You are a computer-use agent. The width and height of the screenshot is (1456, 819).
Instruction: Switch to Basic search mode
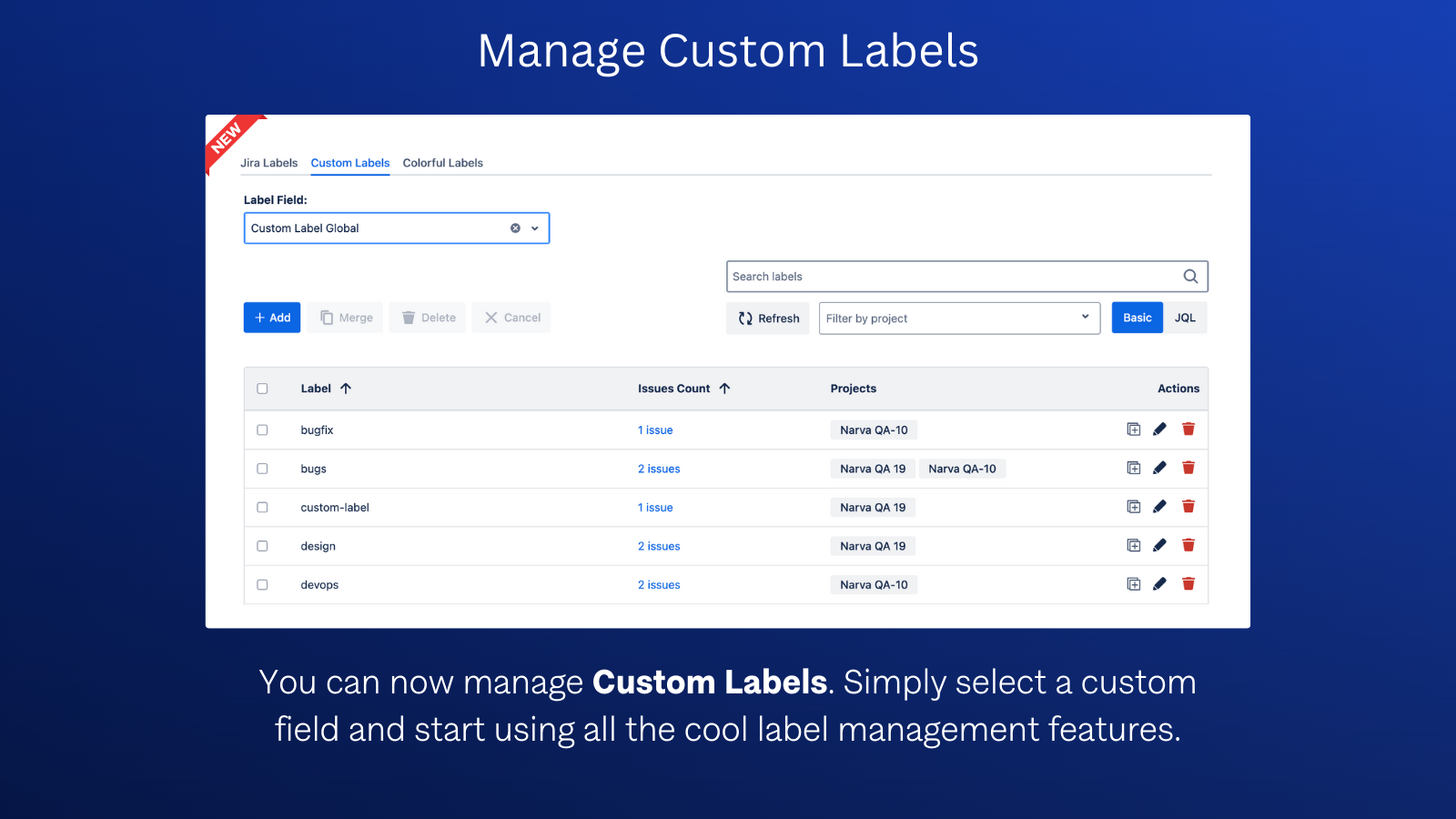click(1137, 318)
